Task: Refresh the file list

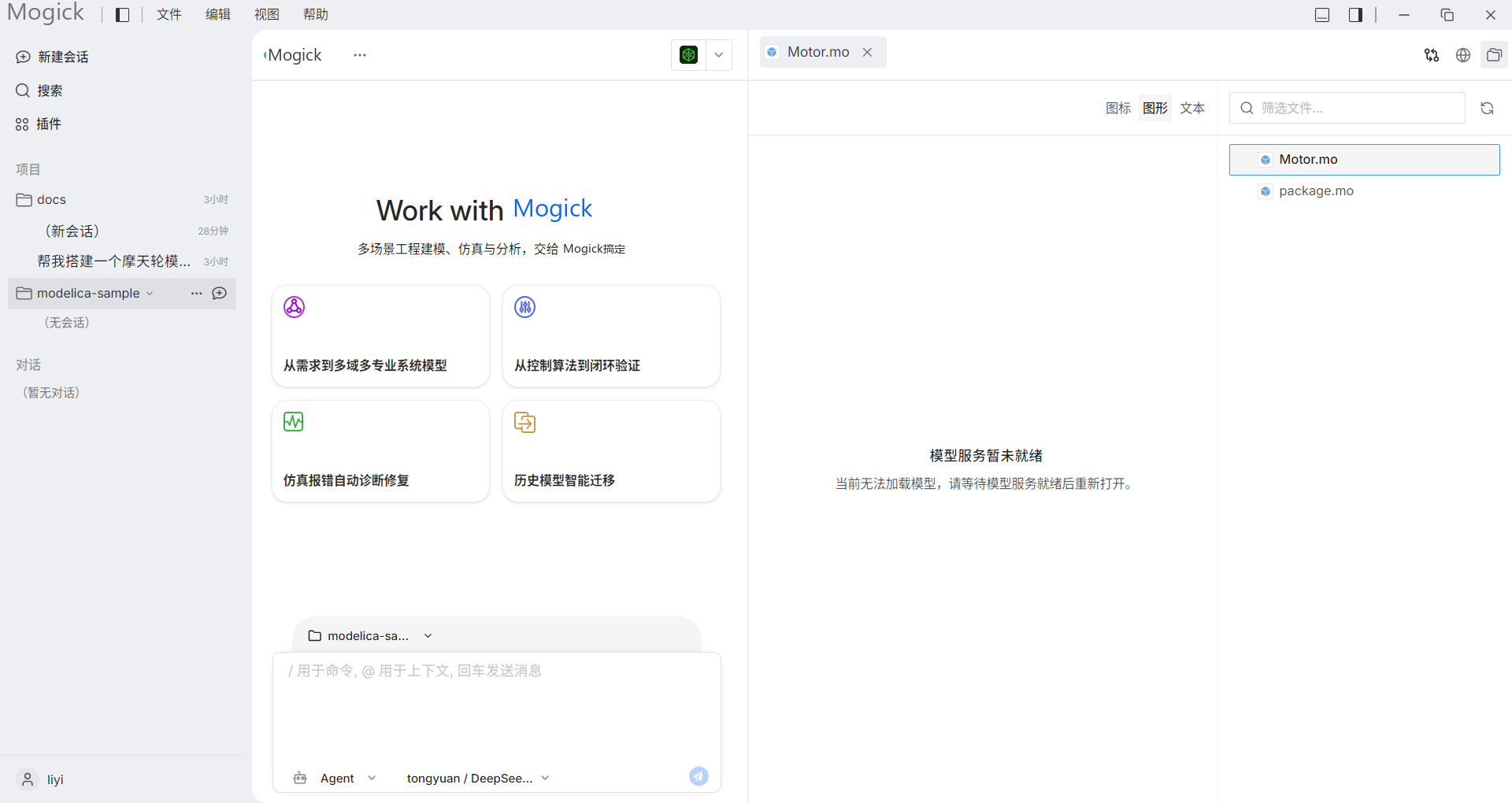Action: (1487, 109)
